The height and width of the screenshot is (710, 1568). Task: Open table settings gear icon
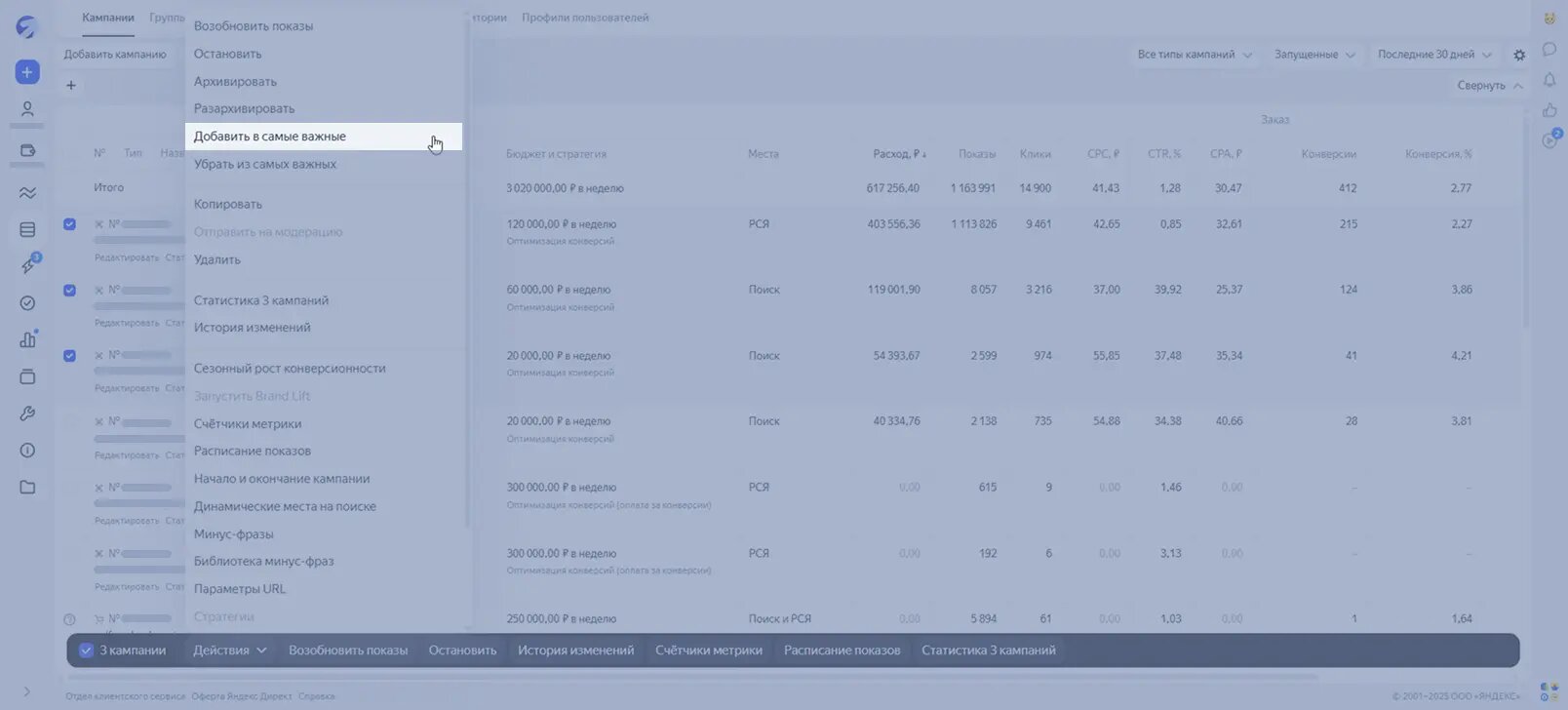[x=1519, y=56]
